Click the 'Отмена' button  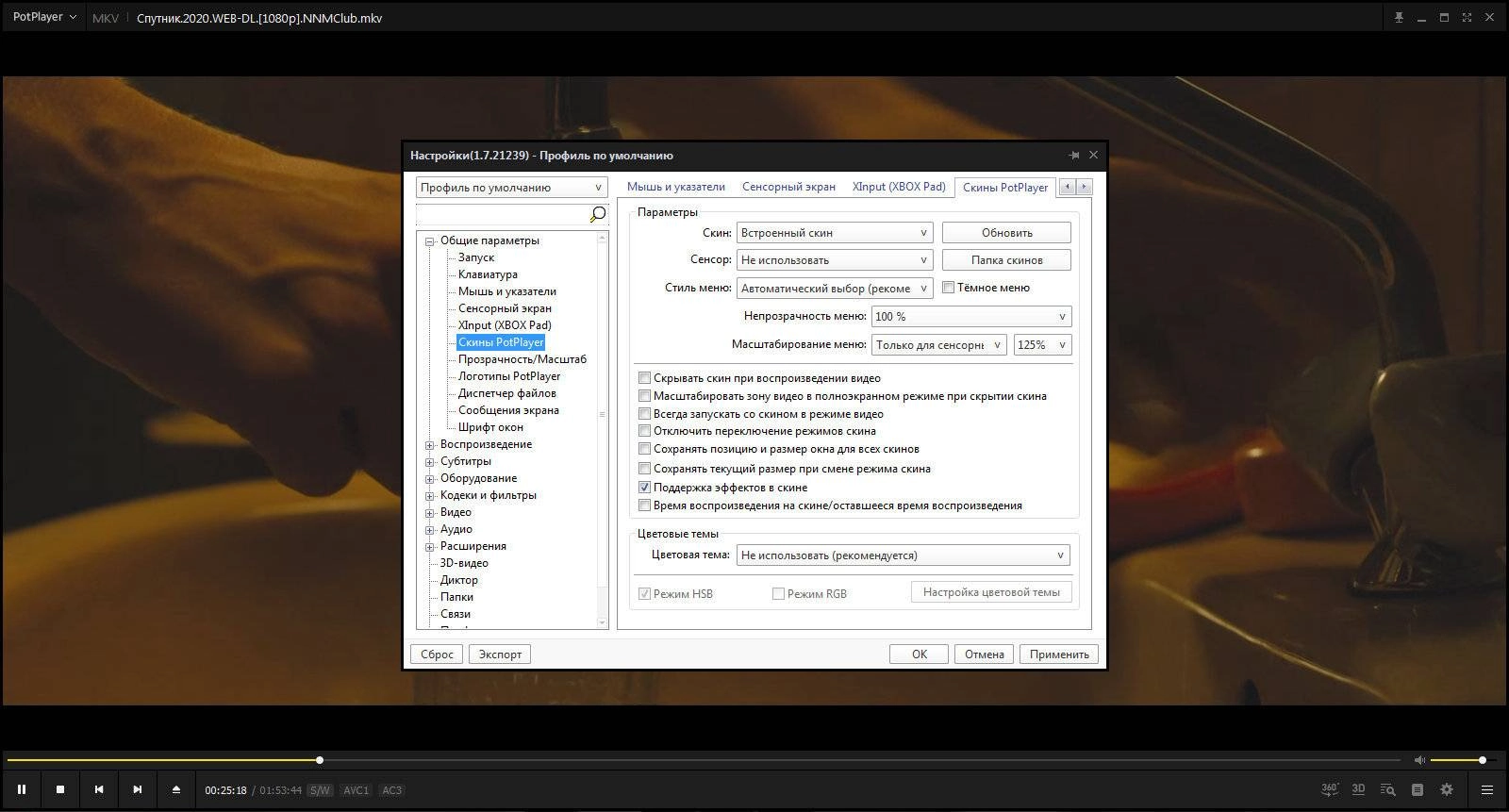tap(985, 655)
